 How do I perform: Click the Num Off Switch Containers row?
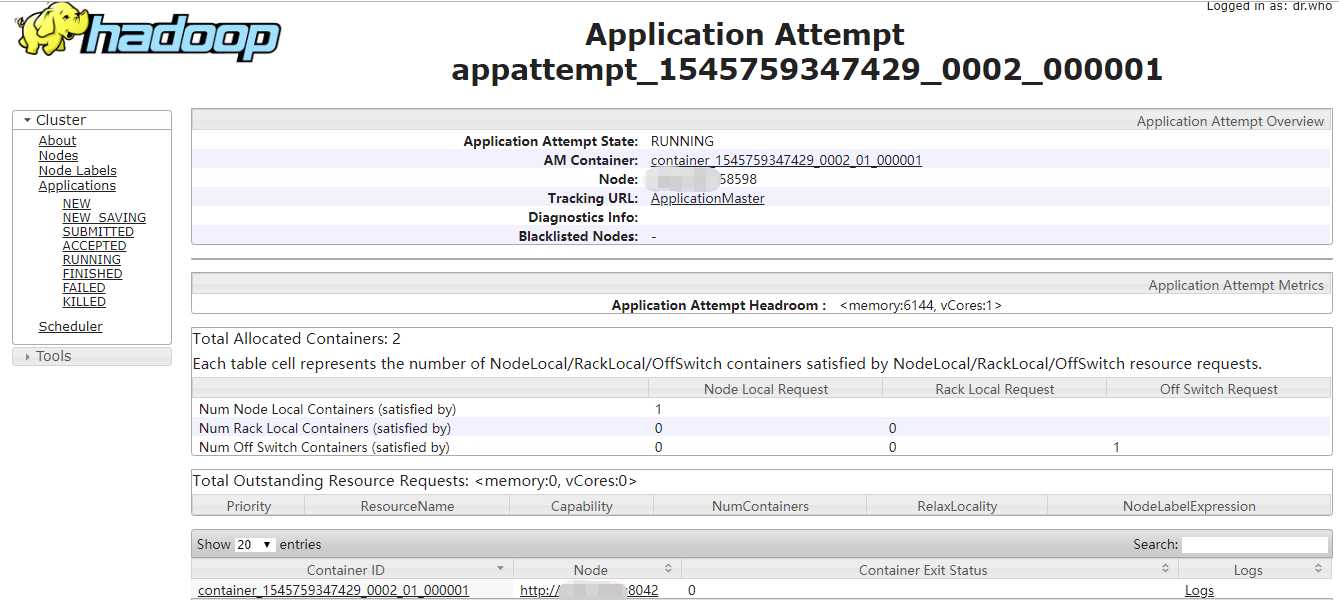coord(761,447)
